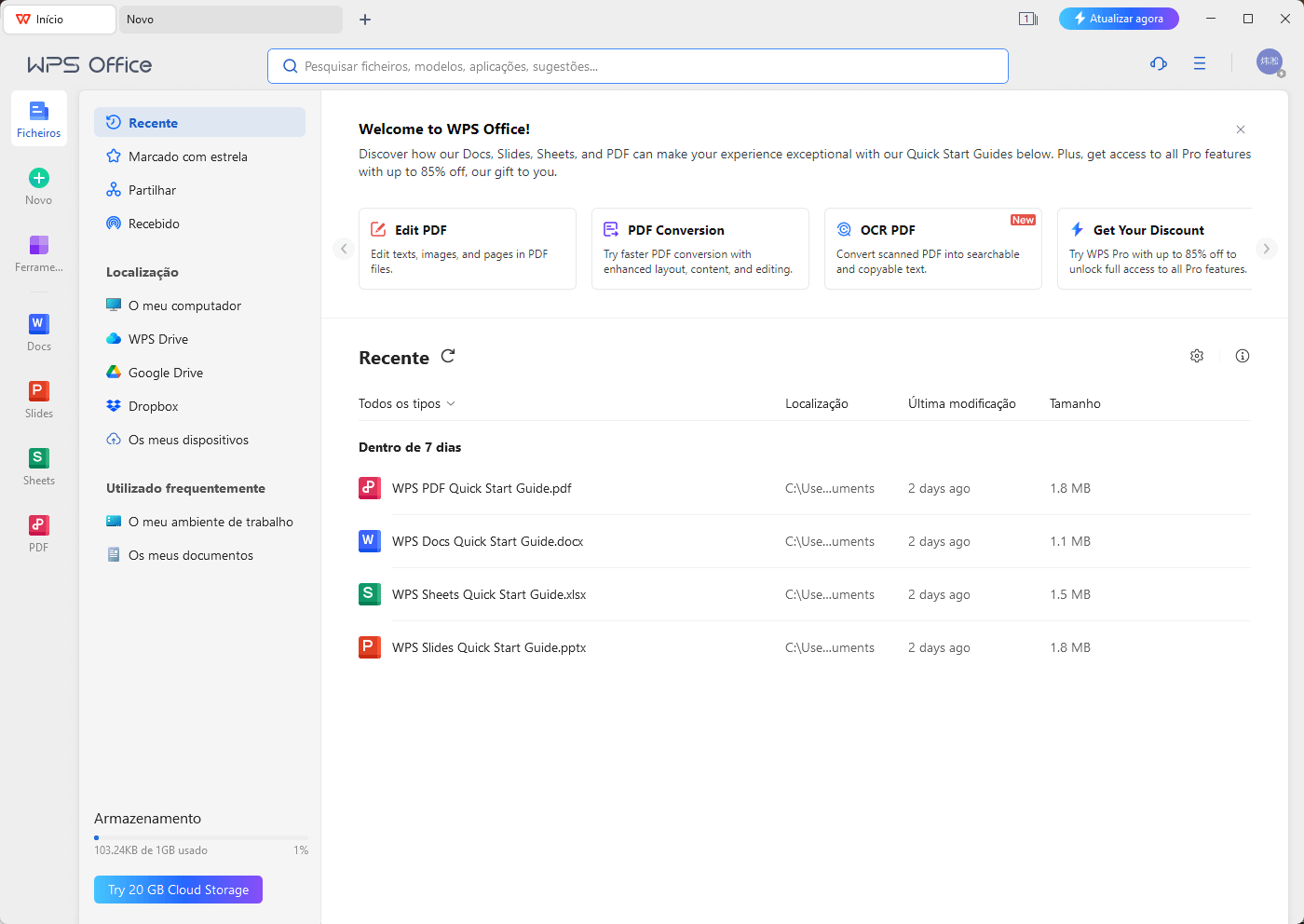Refresh the Recente file list
Image resolution: width=1304 pixels, height=924 pixels.
[448, 356]
